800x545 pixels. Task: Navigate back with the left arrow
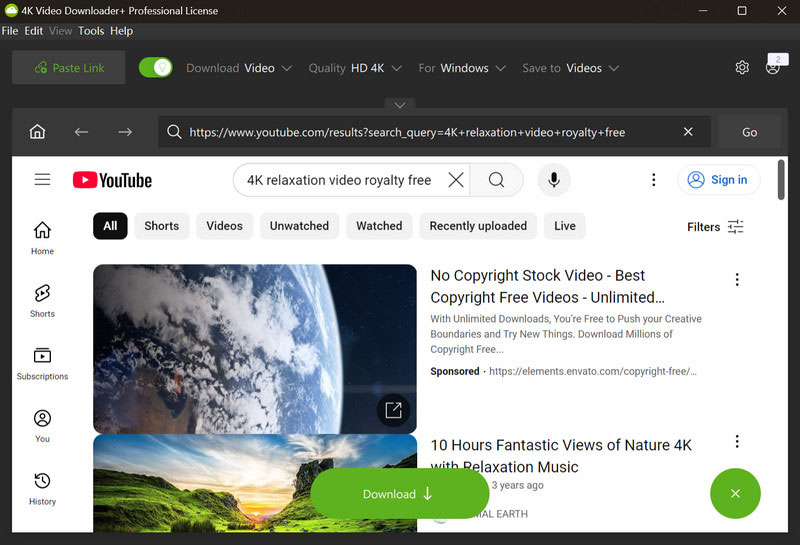click(x=81, y=132)
